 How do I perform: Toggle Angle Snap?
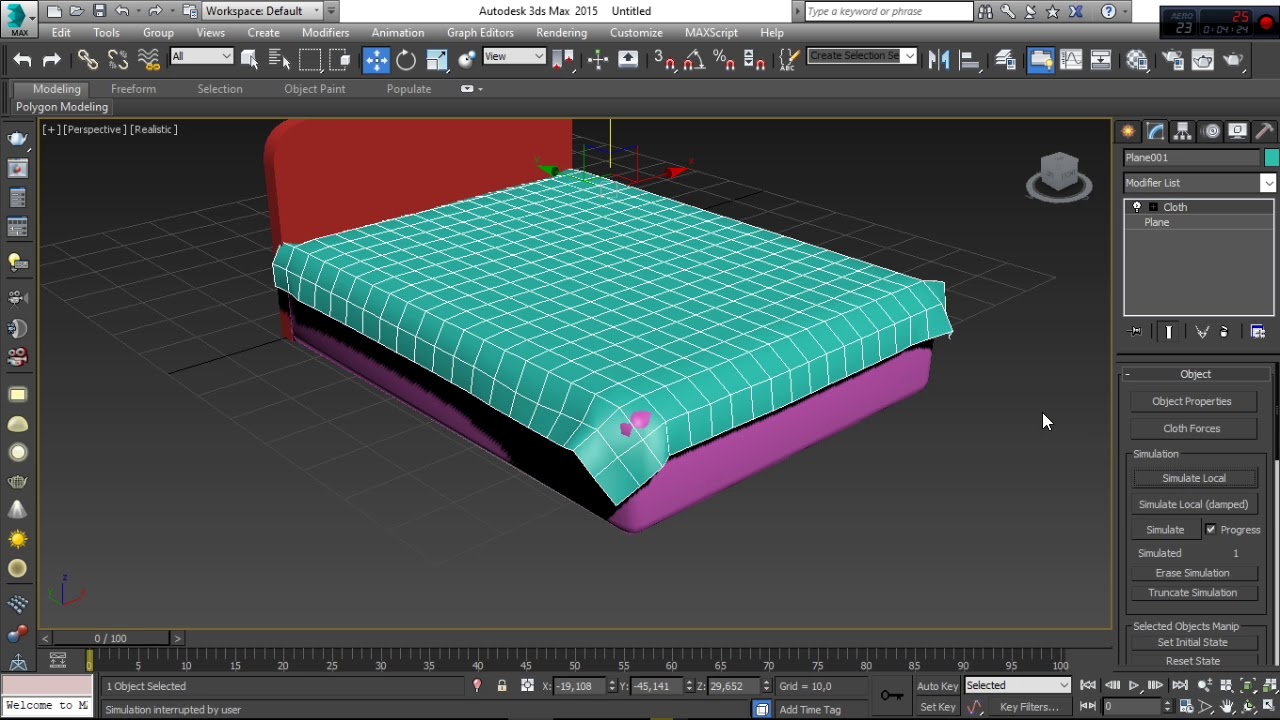pos(694,60)
